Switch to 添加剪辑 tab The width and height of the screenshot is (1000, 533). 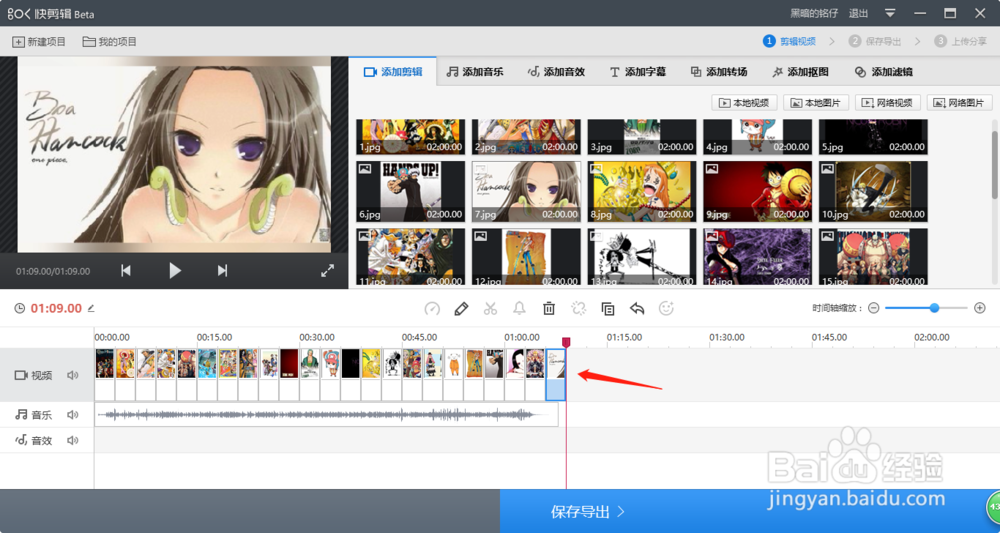(393, 72)
